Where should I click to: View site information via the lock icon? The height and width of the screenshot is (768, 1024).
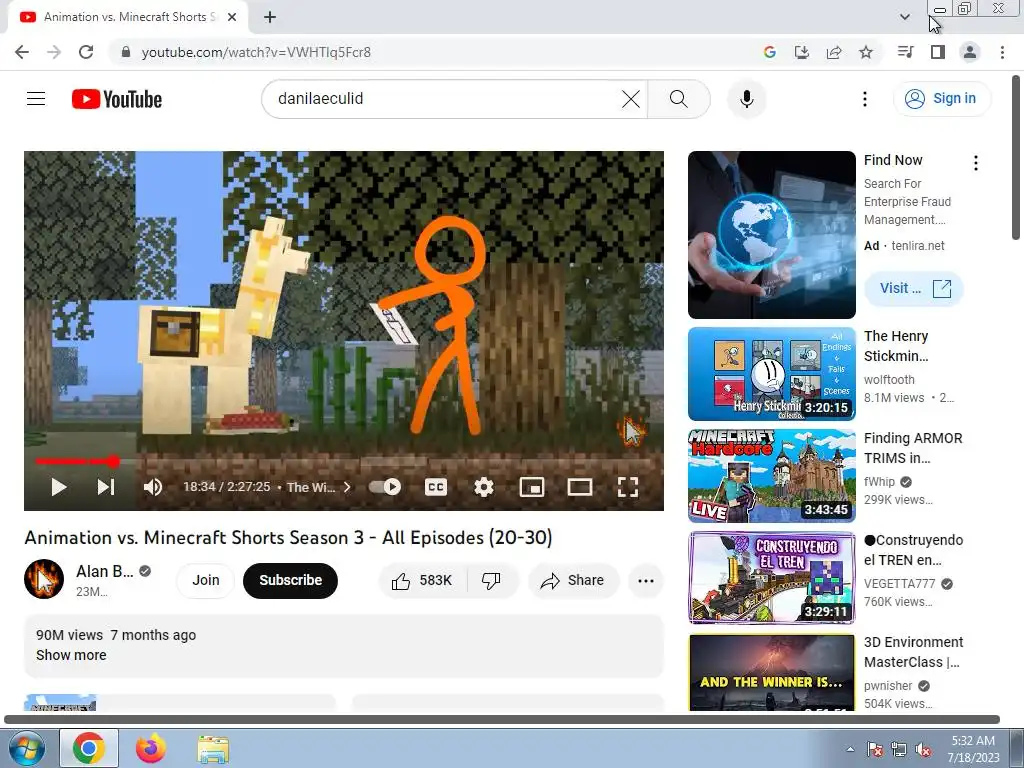point(126,52)
